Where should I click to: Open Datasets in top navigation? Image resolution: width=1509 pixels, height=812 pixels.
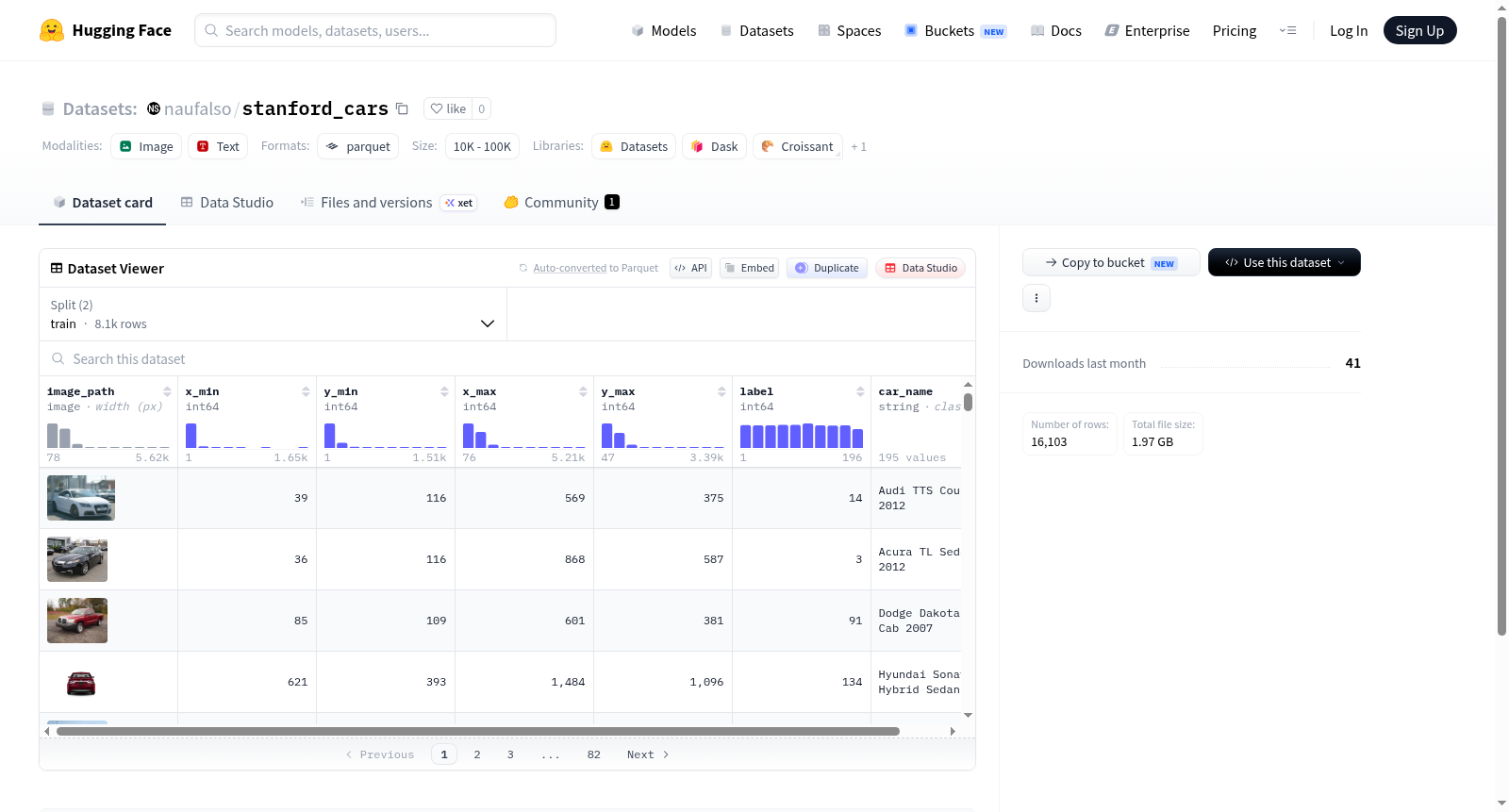click(x=756, y=31)
